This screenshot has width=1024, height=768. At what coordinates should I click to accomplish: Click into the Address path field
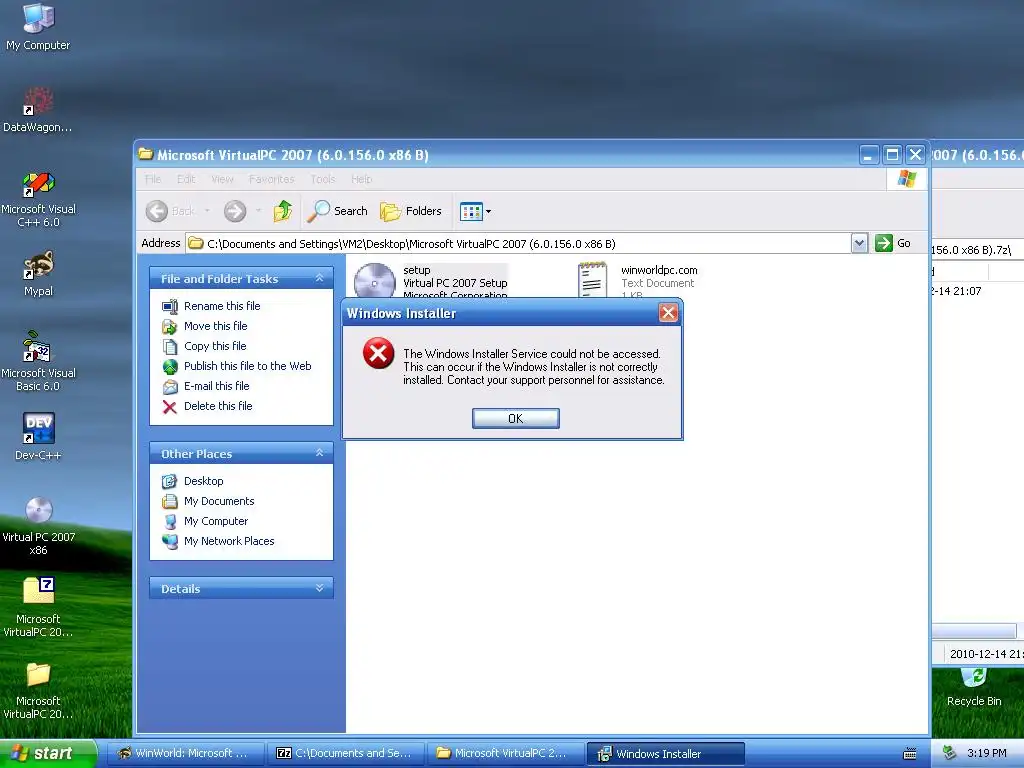519,244
